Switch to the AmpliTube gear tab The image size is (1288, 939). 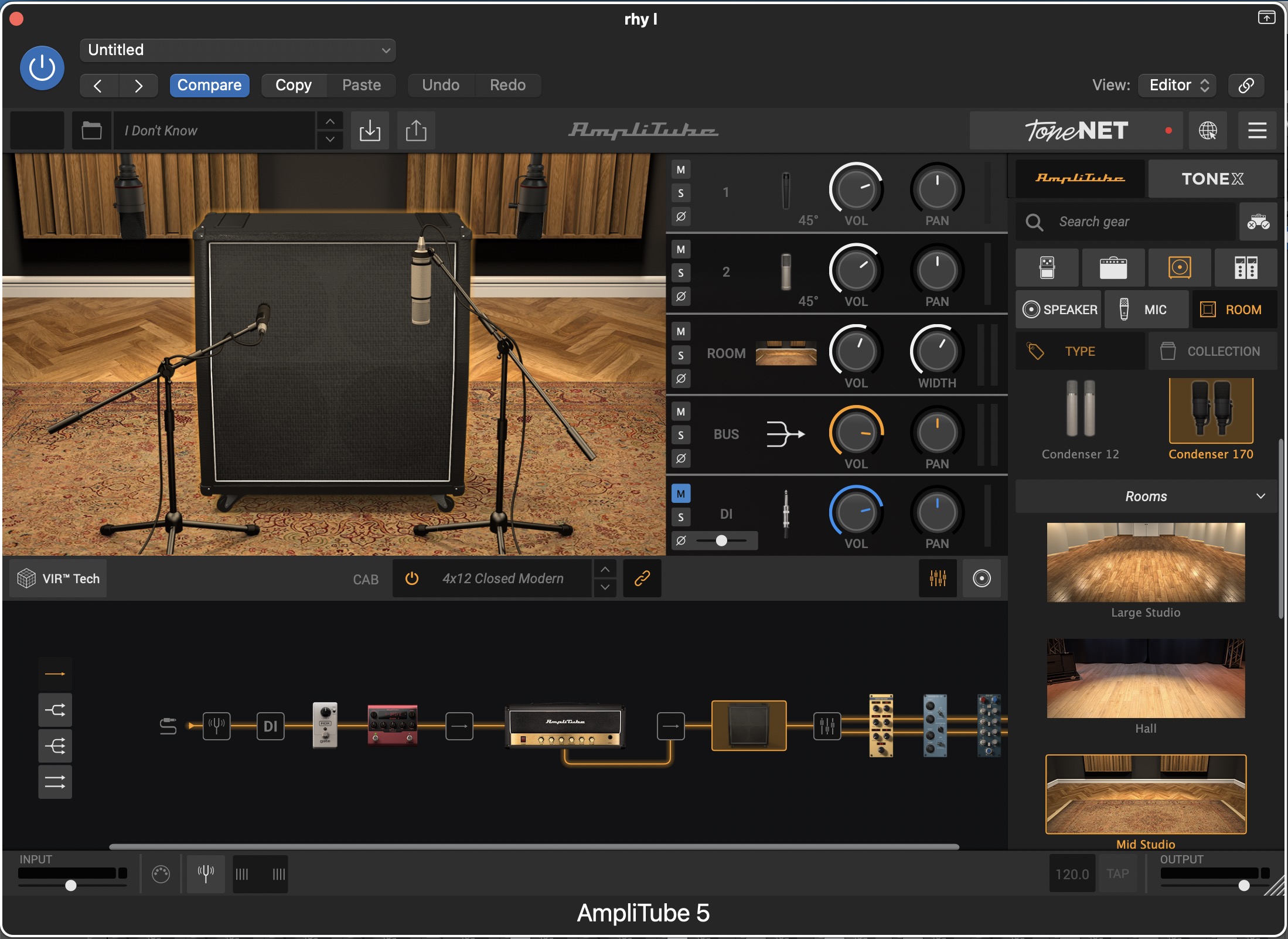point(1080,178)
